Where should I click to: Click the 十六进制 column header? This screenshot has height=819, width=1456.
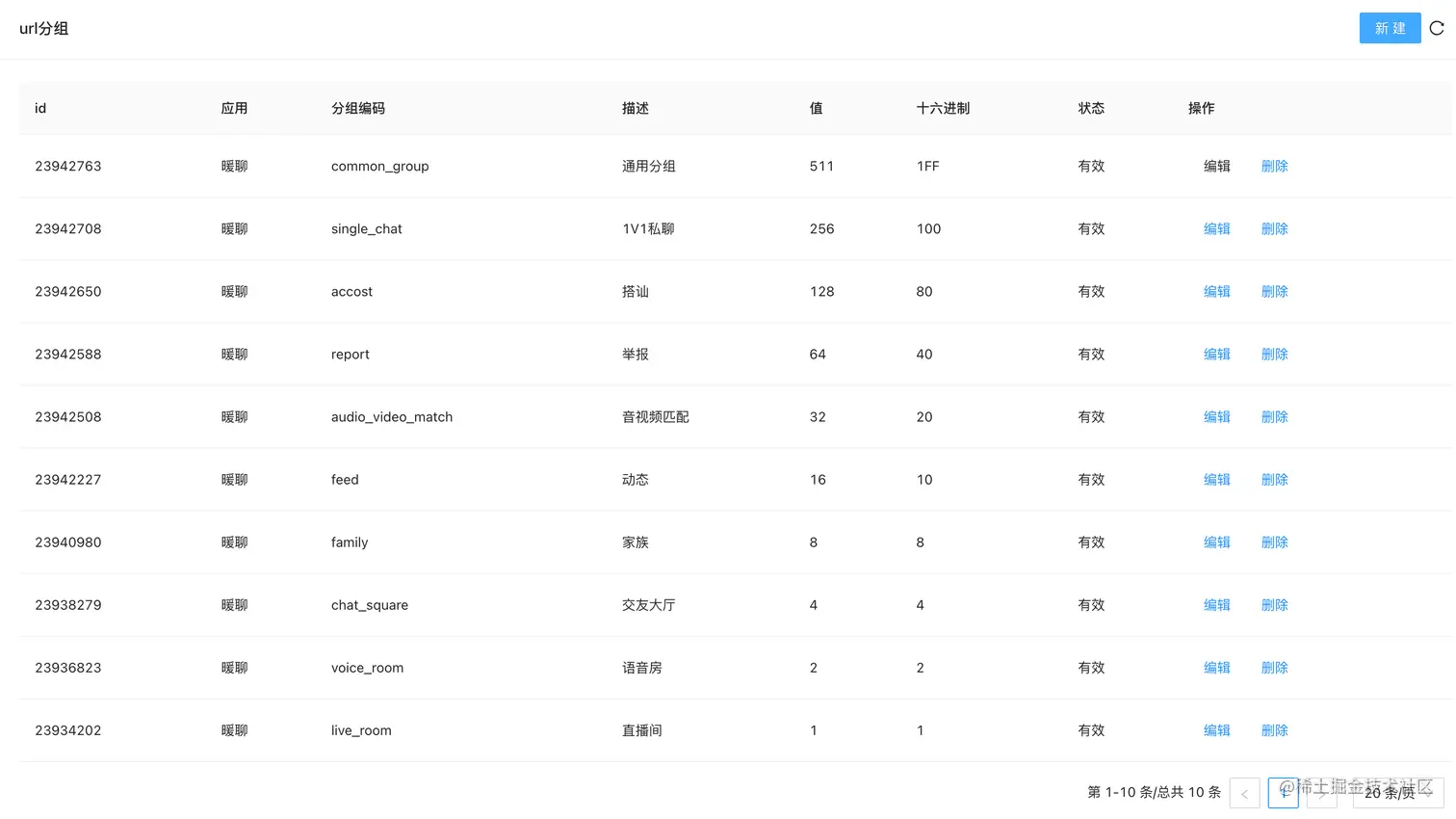click(x=944, y=108)
